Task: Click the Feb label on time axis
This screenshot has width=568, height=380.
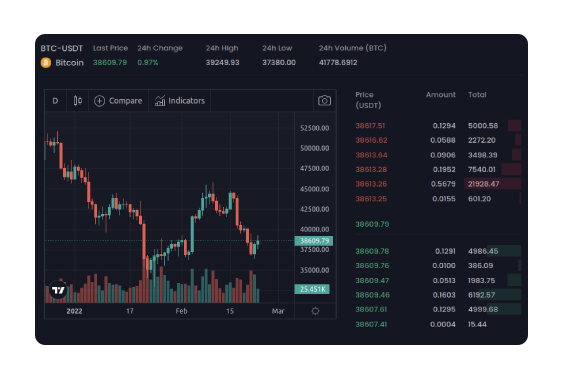Action: [181, 311]
